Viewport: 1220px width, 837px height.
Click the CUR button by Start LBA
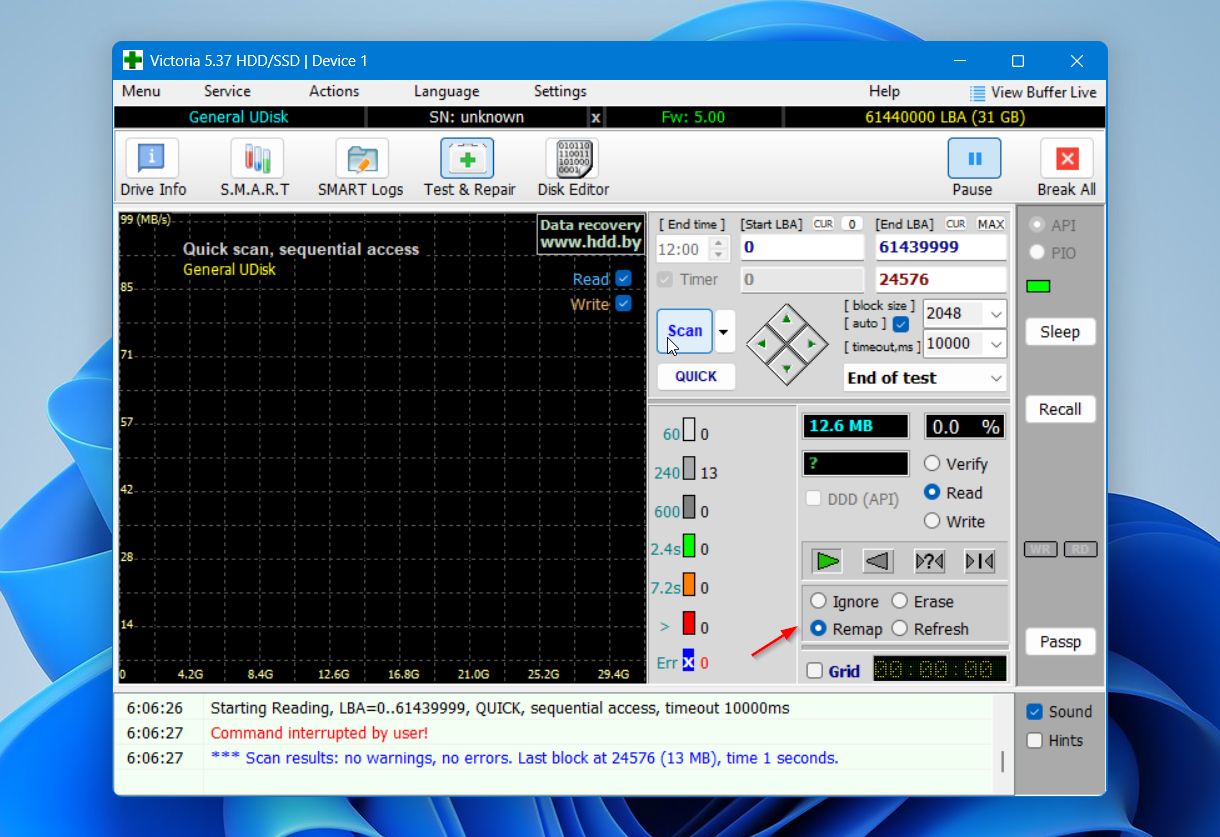(823, 224)
